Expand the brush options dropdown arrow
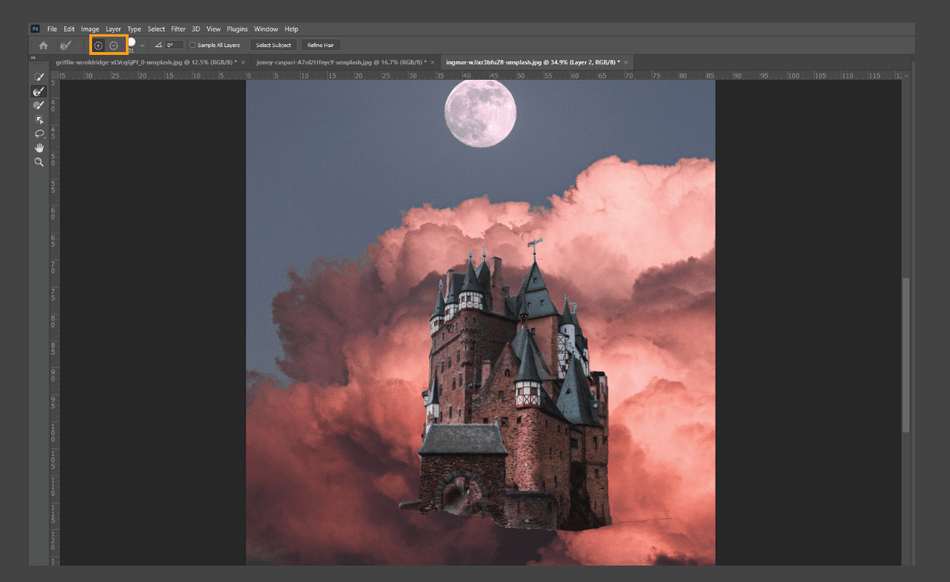 pos(142,45)
